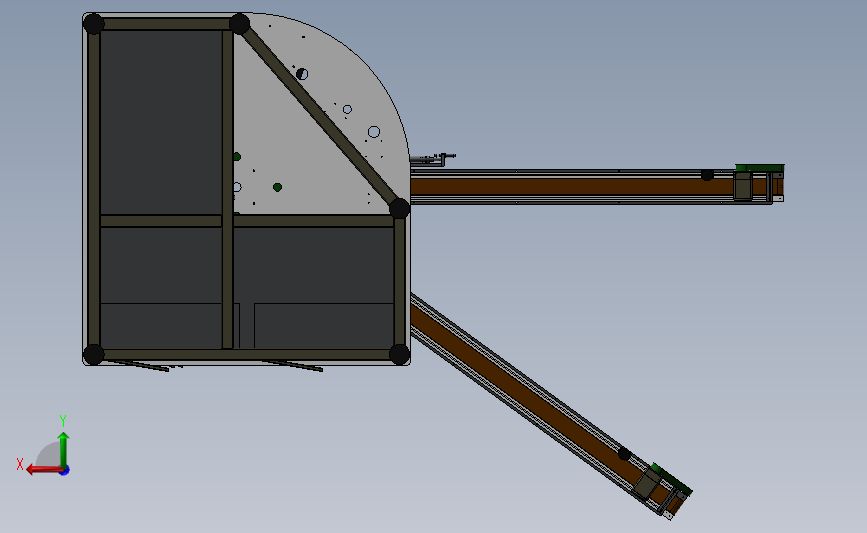The height and width of the screenshot is (533, 867).
Task: Select the largest circular hole in grey plate
Action: pos(374,132)
